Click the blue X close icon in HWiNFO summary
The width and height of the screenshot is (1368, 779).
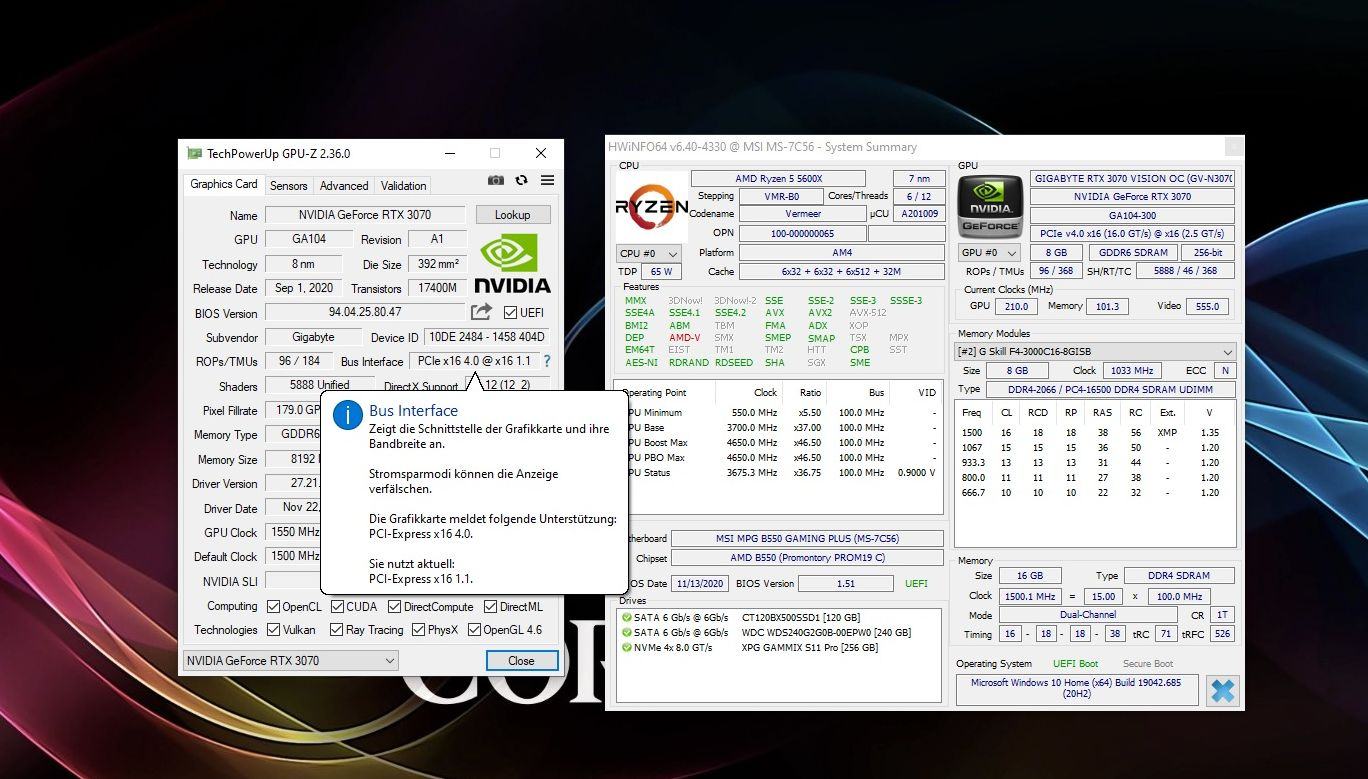pos(1222,690)
